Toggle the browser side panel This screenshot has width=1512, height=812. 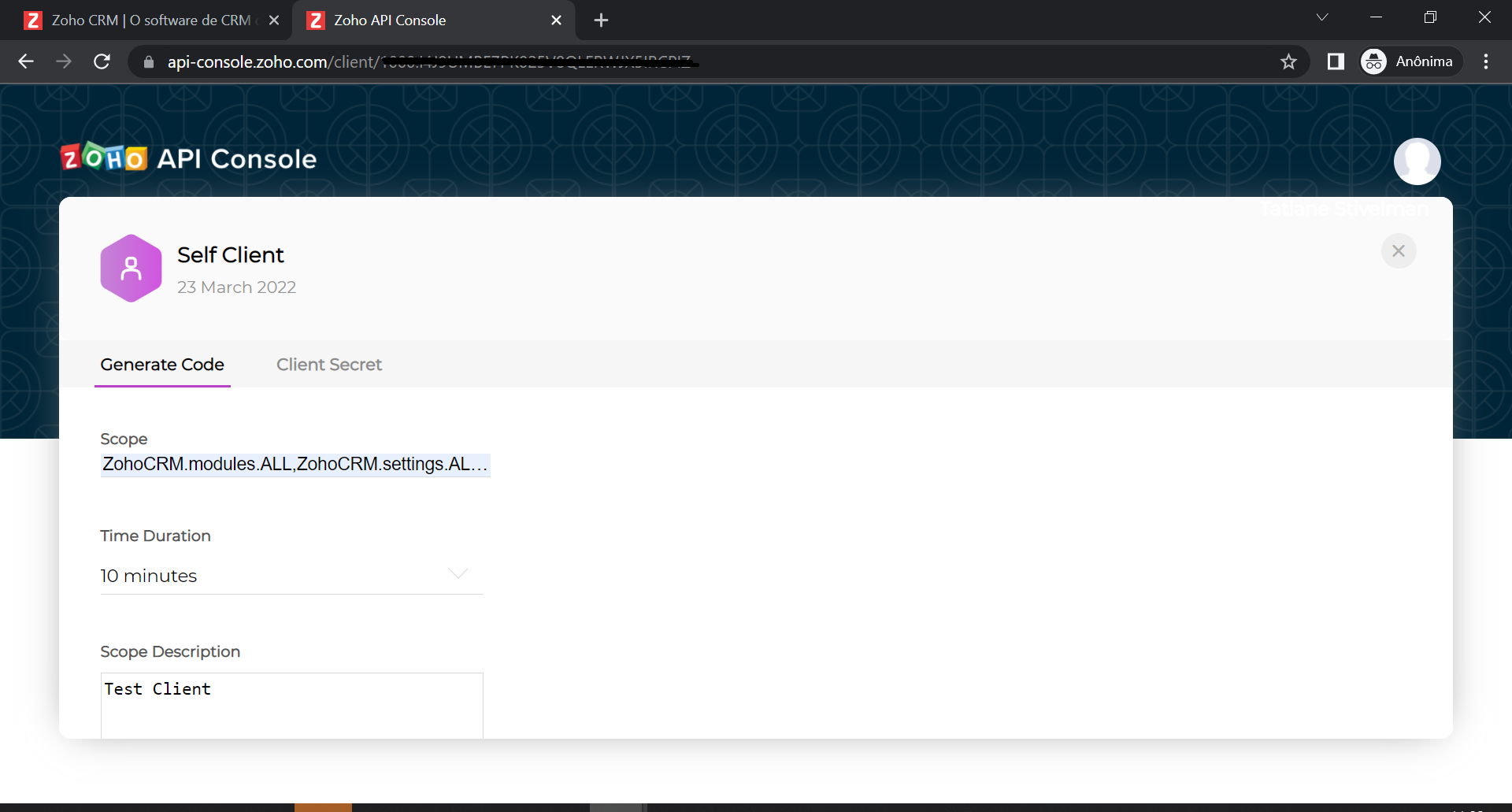[x=1336, y=61]
